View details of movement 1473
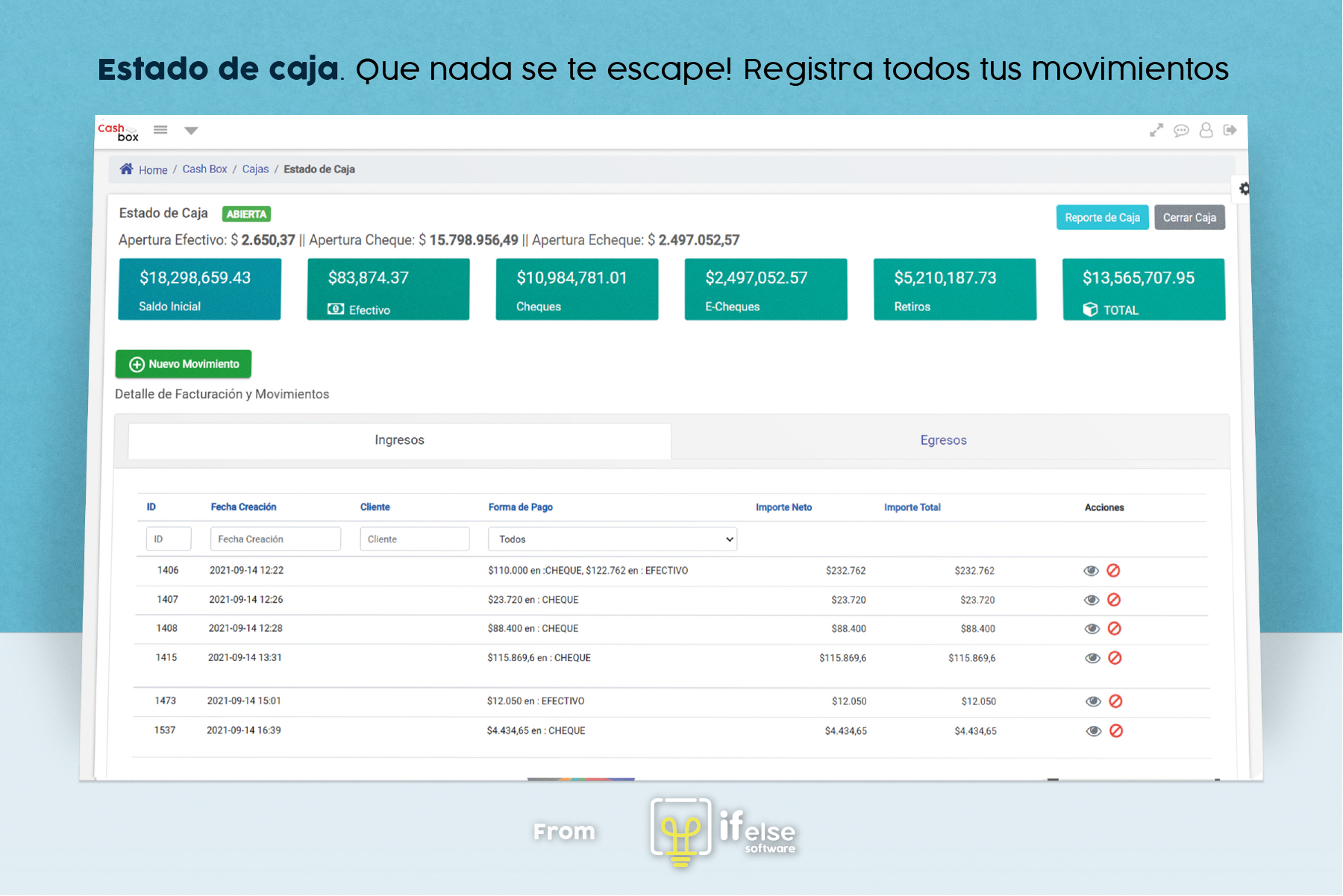1343x896 pixels. pos(1094,701)
